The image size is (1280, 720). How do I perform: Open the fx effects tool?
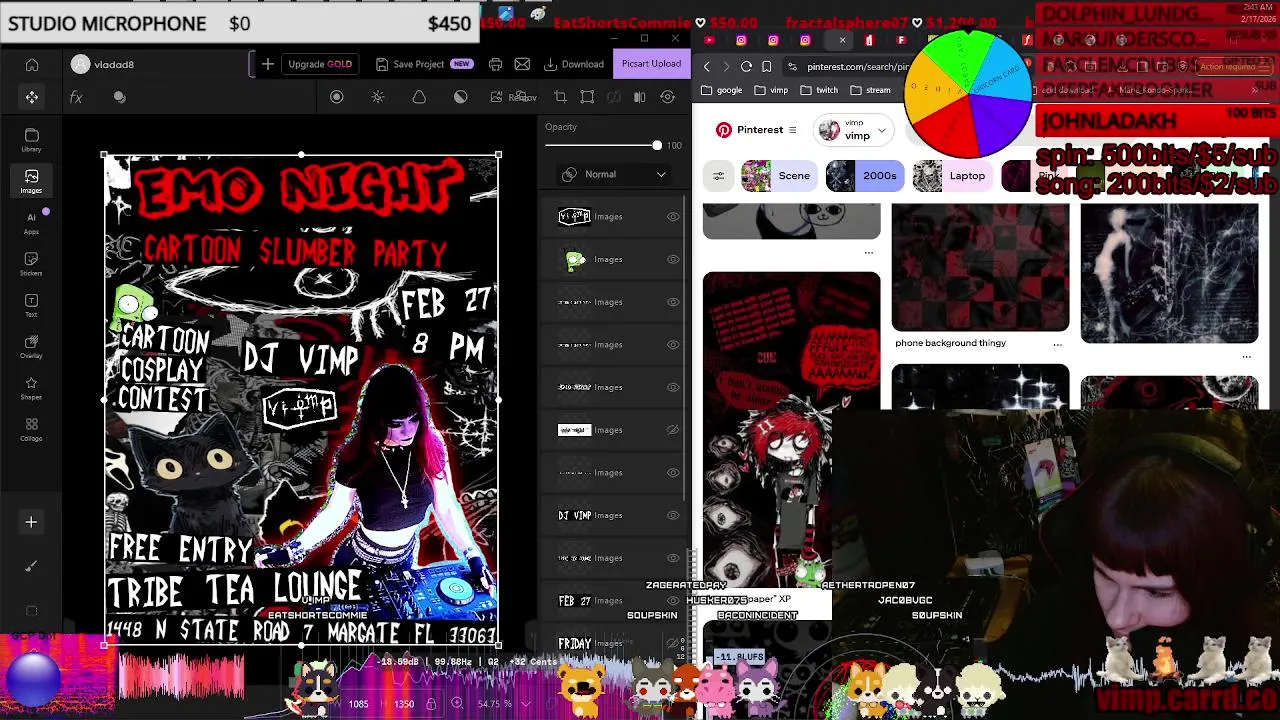click(x=76, y=97)
